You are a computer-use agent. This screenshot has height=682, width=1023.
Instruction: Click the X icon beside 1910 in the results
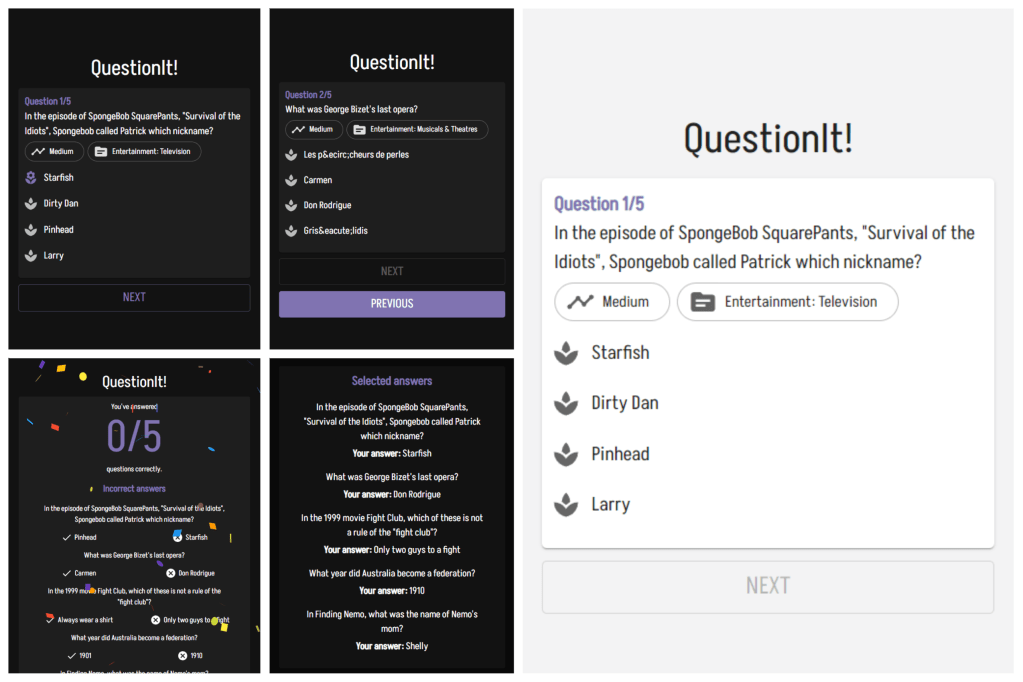point(182,656)
